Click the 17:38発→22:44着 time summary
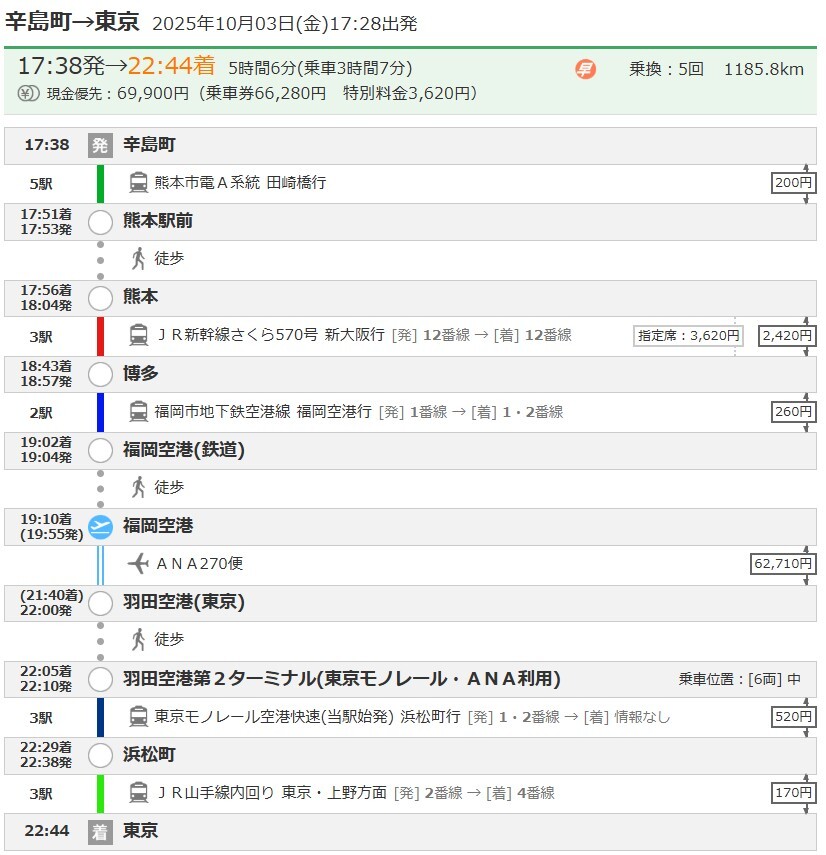826x855 pixels. click(117, 66)
